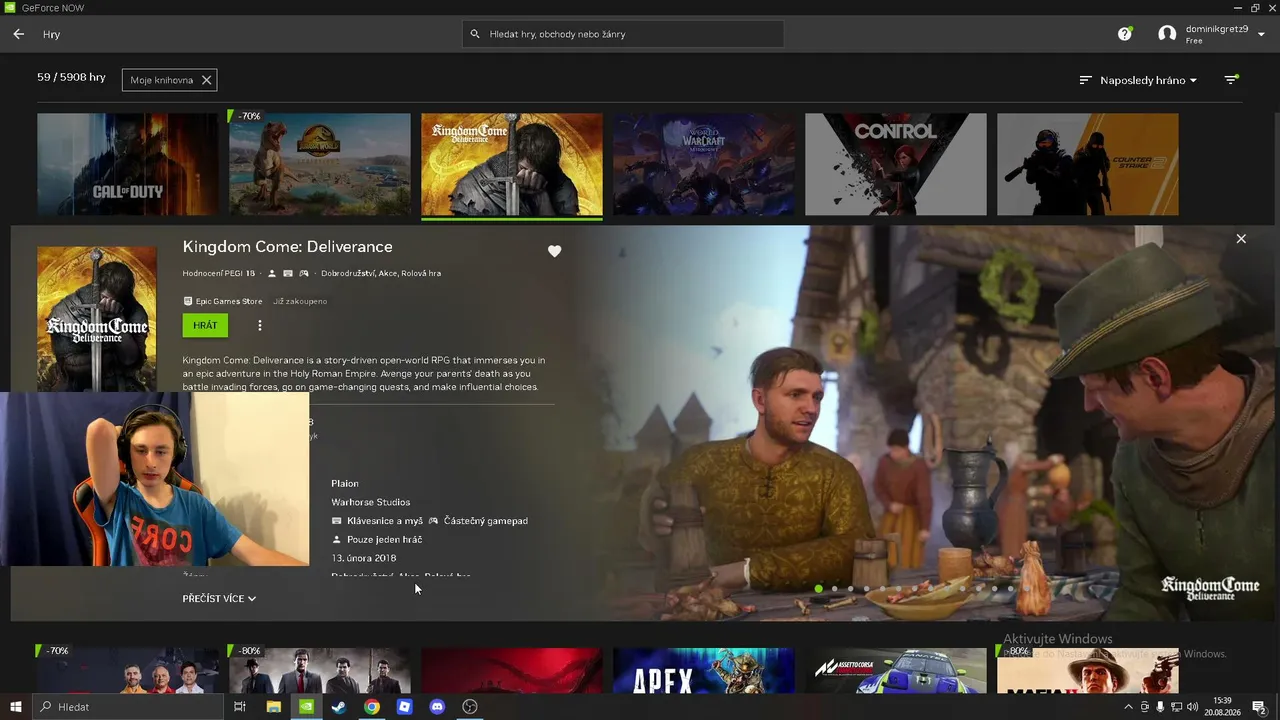Open the Windows Start menu
Viewport: 1280px width, 720px height.
click(x=15, y=707)
